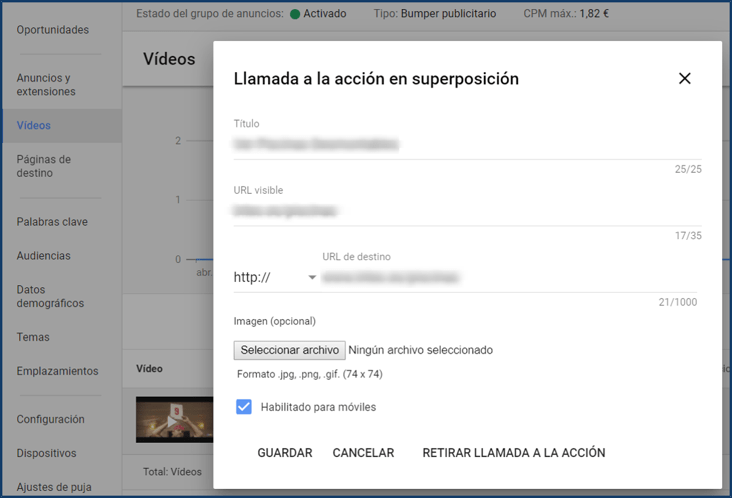
Task: Click the 21/1000 destination URL counter
Action: (677, 302)
